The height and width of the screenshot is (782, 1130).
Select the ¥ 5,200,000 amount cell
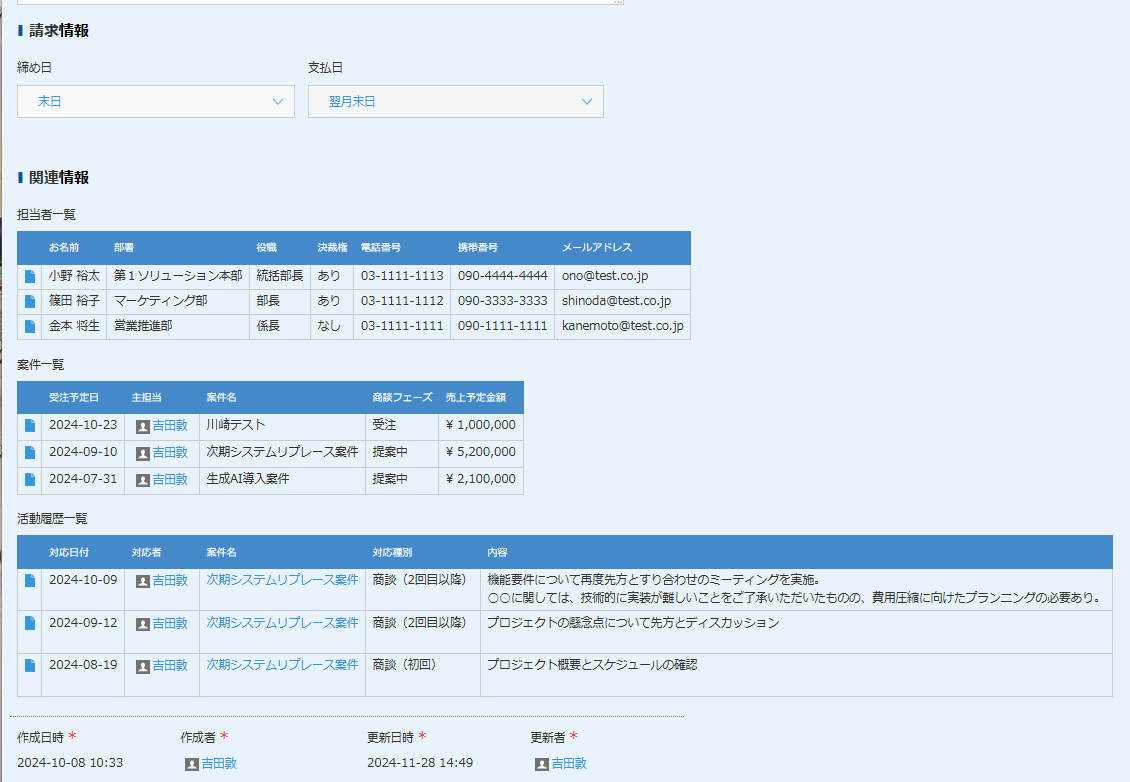click(x=481, y=453)
